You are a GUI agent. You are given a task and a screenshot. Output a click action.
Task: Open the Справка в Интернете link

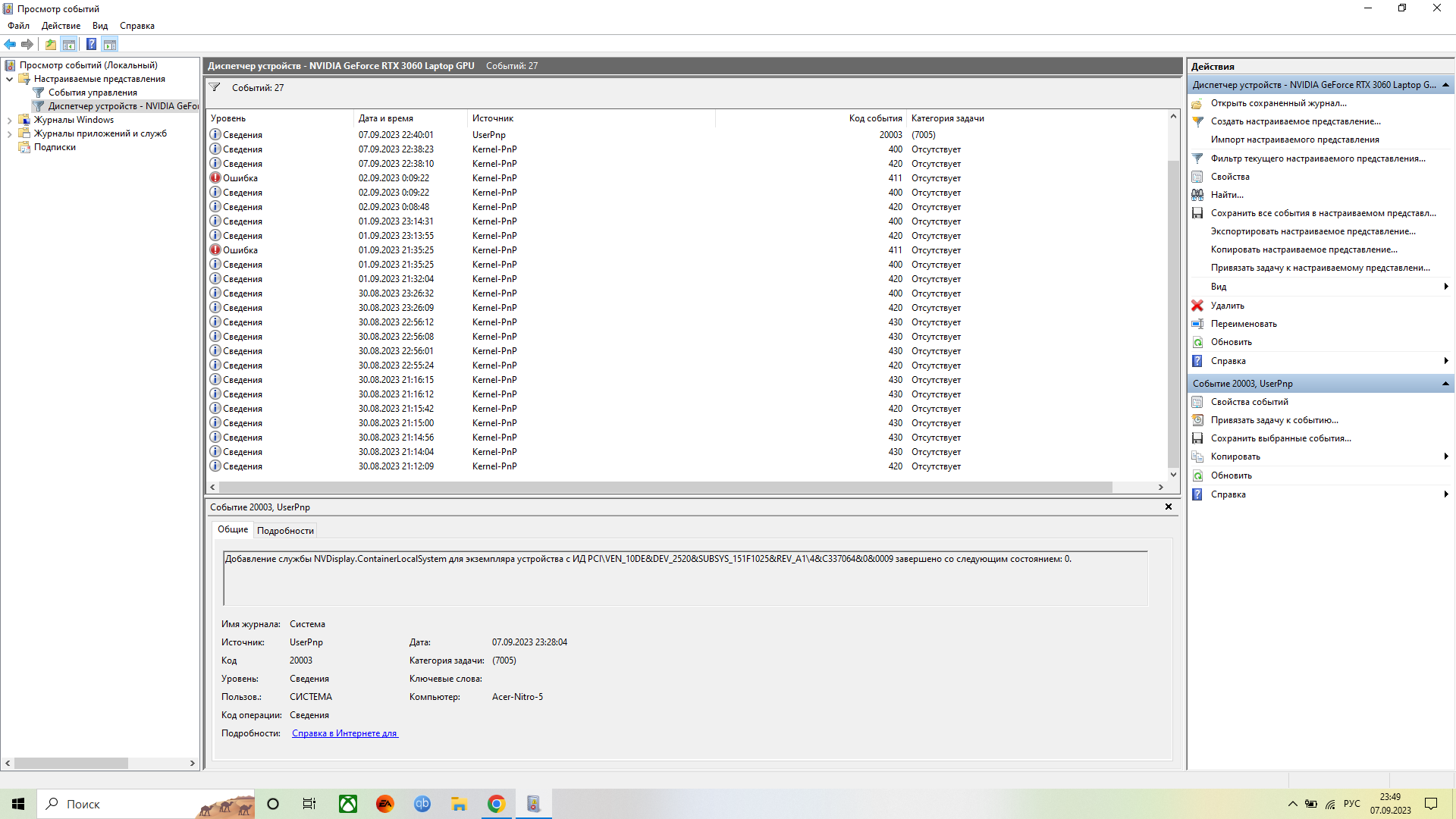pos(344,733)
